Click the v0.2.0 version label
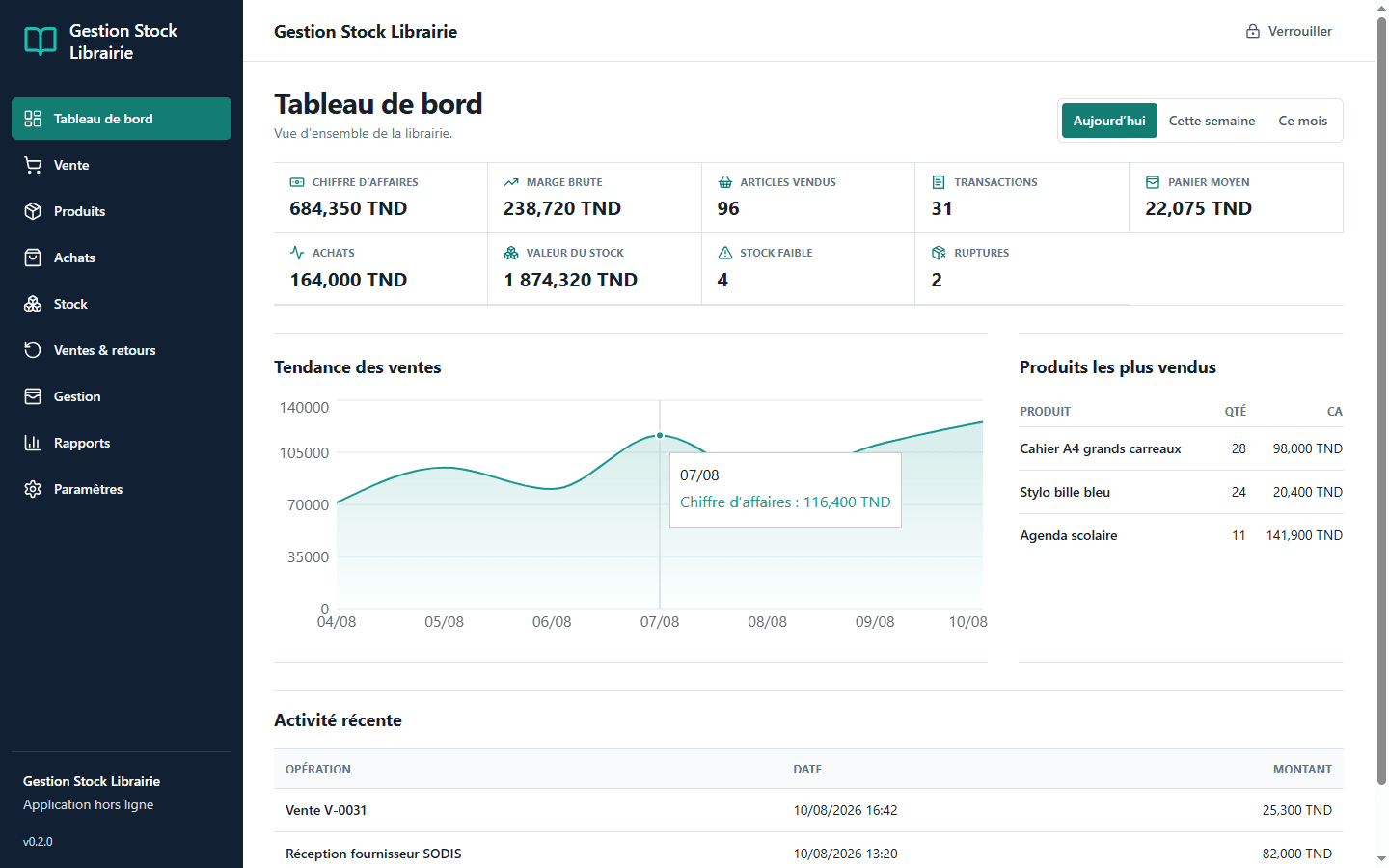 (38, 841)
